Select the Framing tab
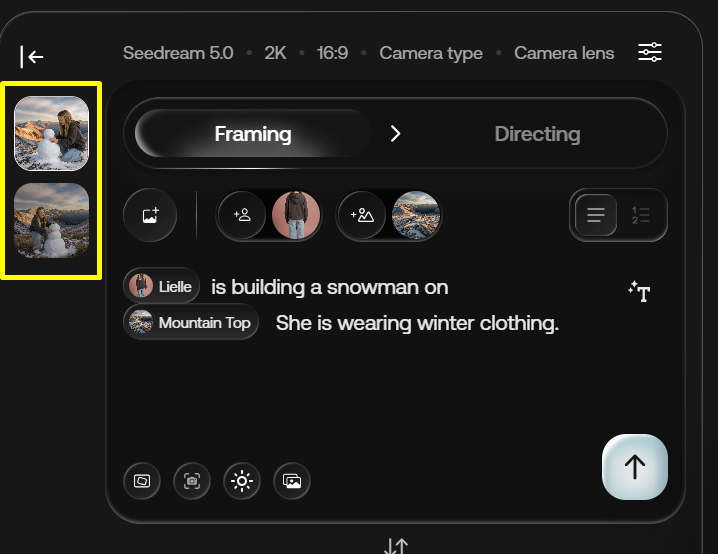 253,134
